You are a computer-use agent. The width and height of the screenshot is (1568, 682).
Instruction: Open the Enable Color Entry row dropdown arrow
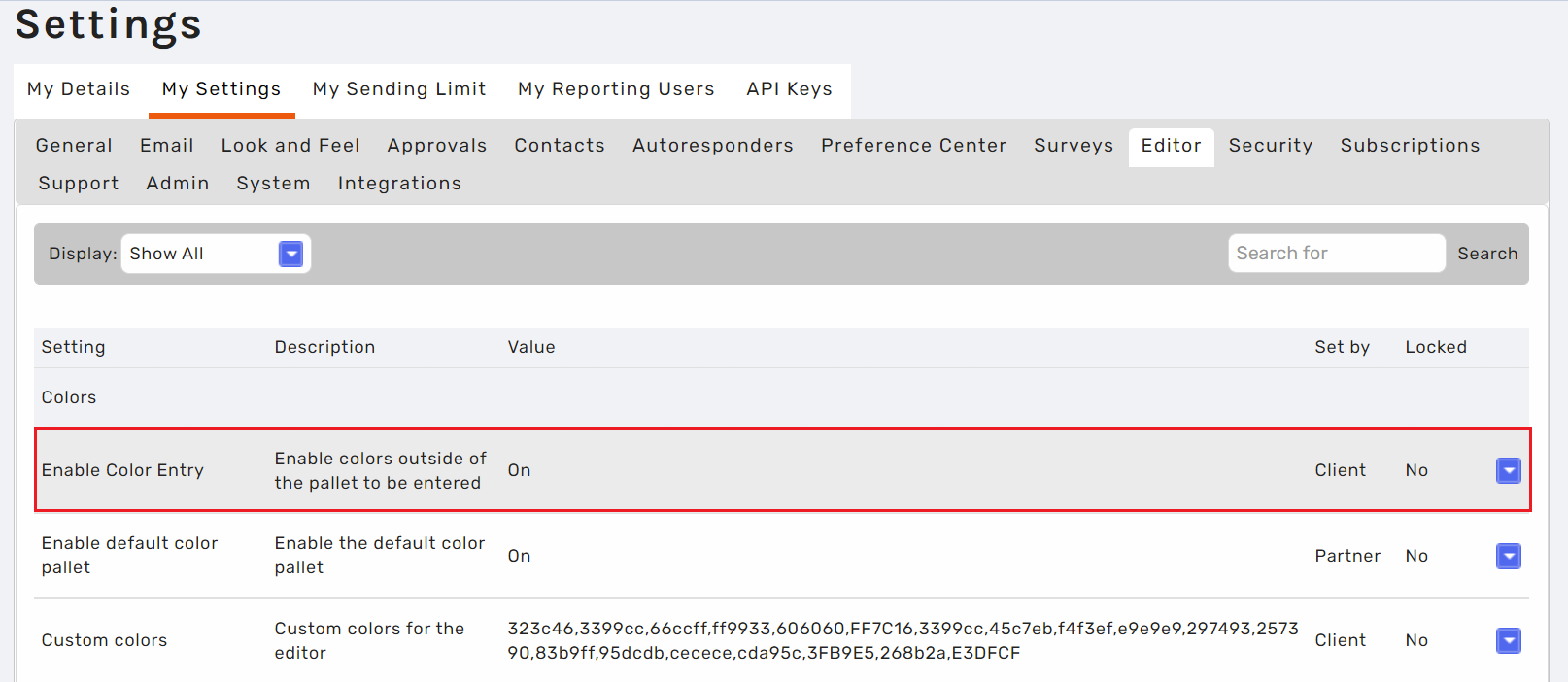click(1508, 470)
